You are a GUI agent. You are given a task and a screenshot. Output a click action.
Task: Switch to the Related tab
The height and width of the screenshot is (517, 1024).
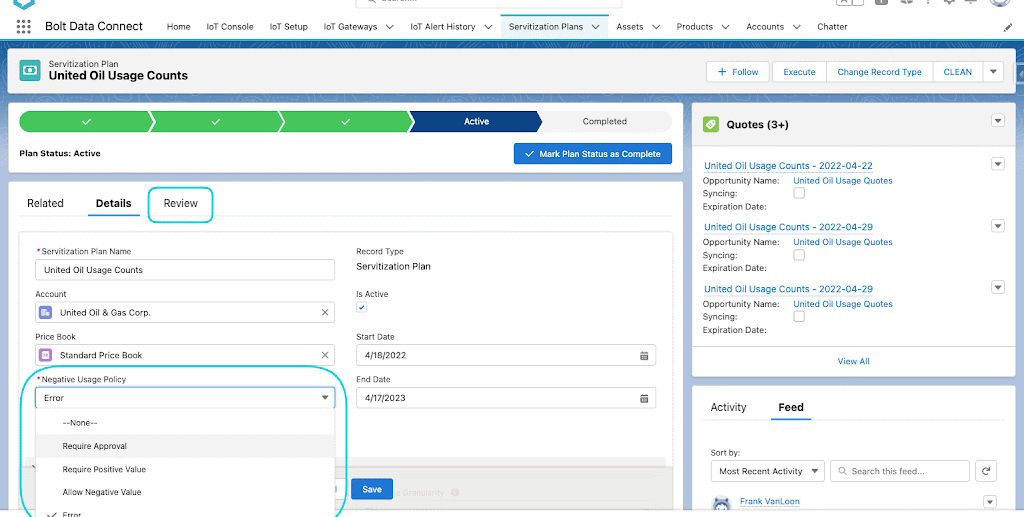point(45,203)
